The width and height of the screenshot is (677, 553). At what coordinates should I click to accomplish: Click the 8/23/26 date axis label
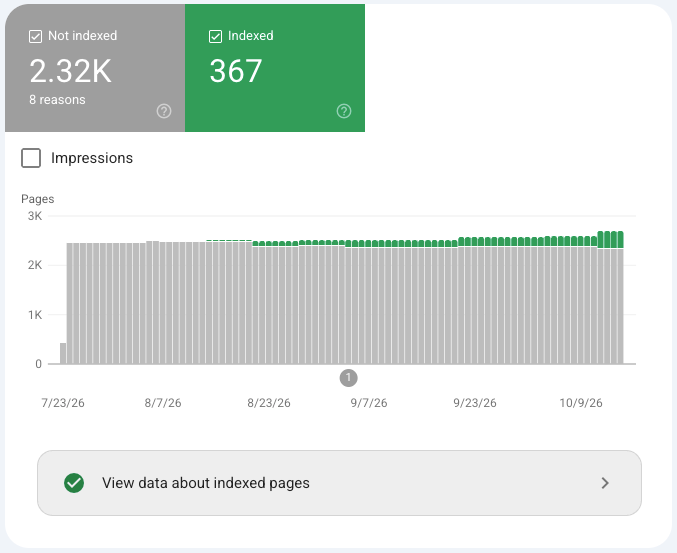tap(269, 403)
